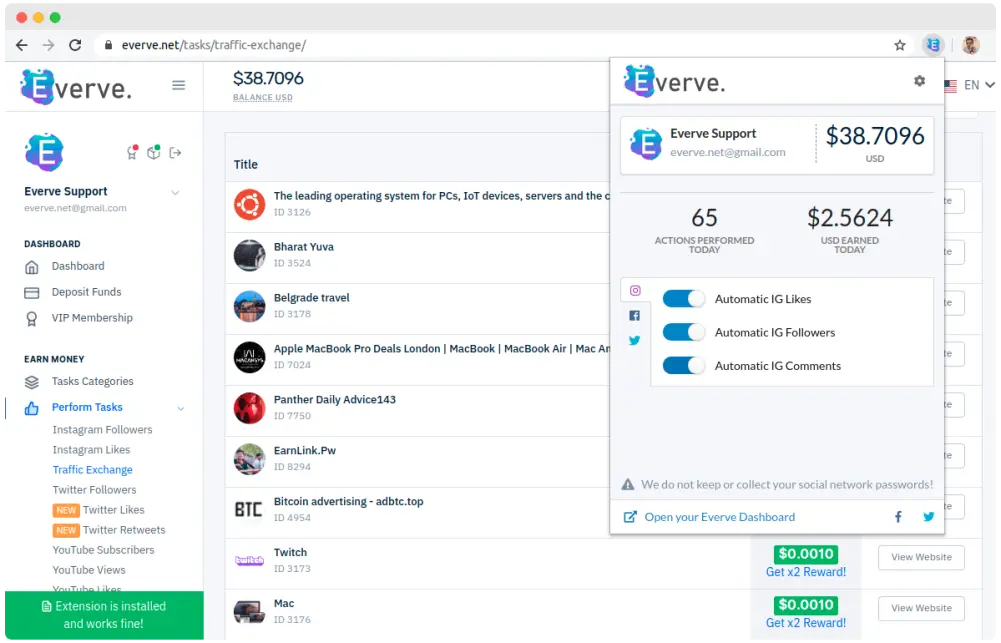Open the hamburger menu beside Everve logo
Viewport: 1001px width, 643px height.
coord(179,86)
